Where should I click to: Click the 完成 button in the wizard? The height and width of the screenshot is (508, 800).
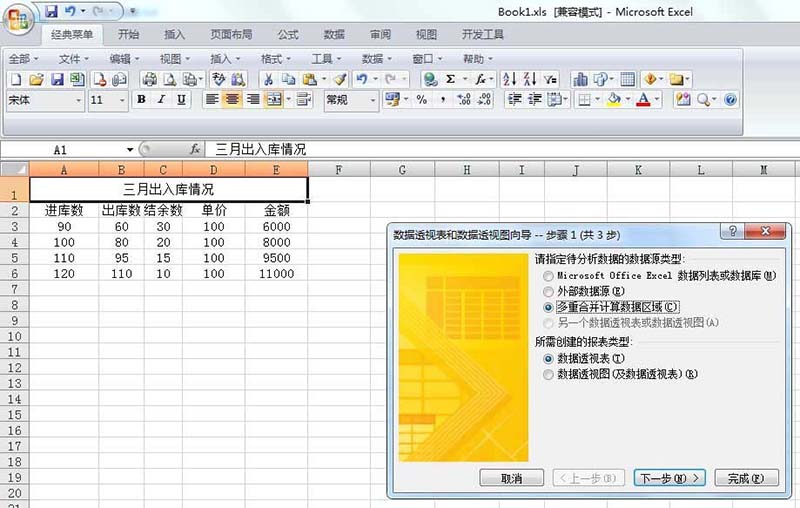point(746,478)
